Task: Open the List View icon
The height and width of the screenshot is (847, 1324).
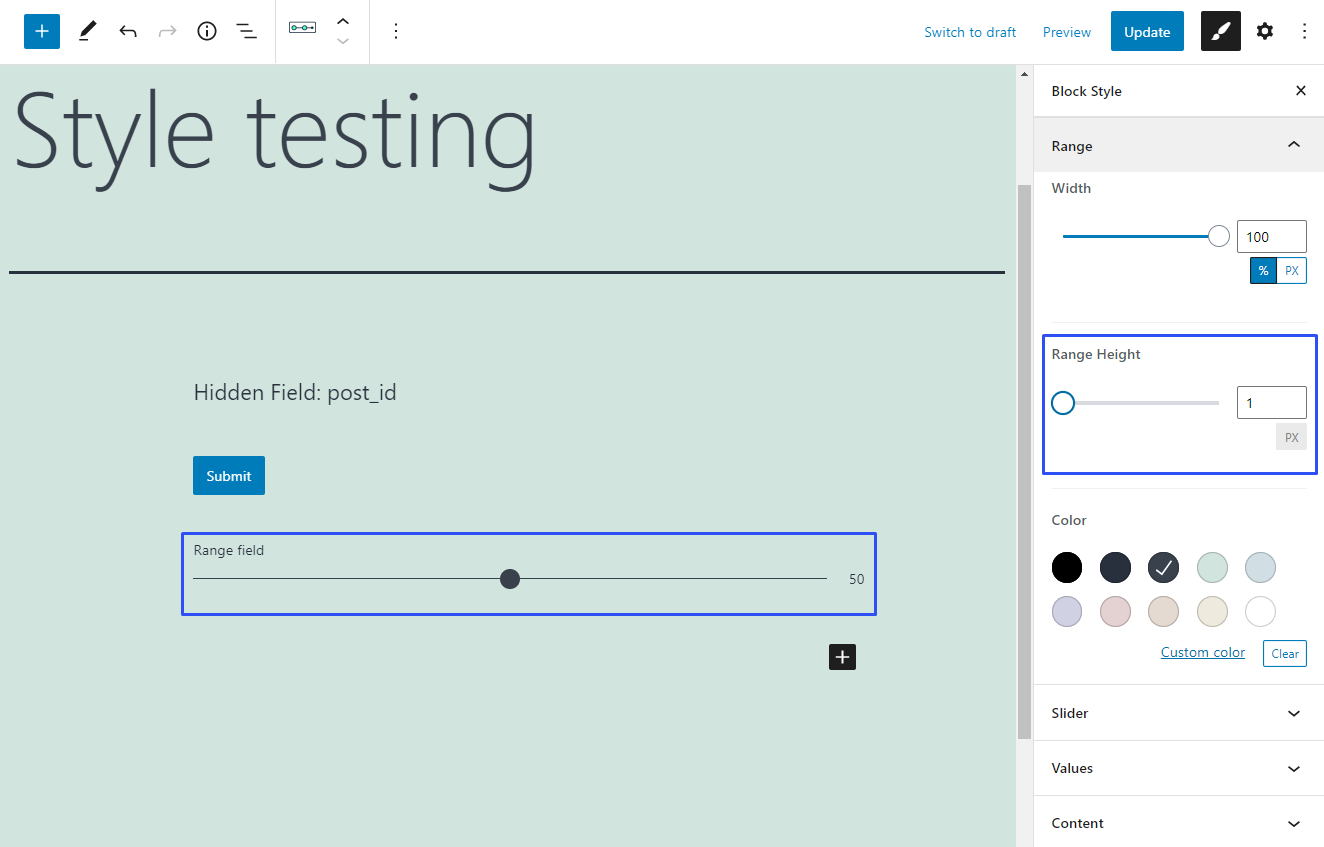Action: point(246,31)
